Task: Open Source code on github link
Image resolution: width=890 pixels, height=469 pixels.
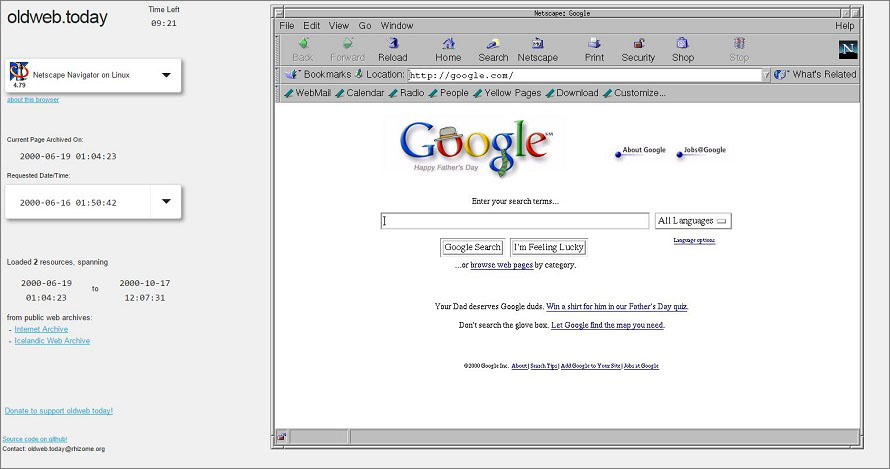Action: (35, 439)
